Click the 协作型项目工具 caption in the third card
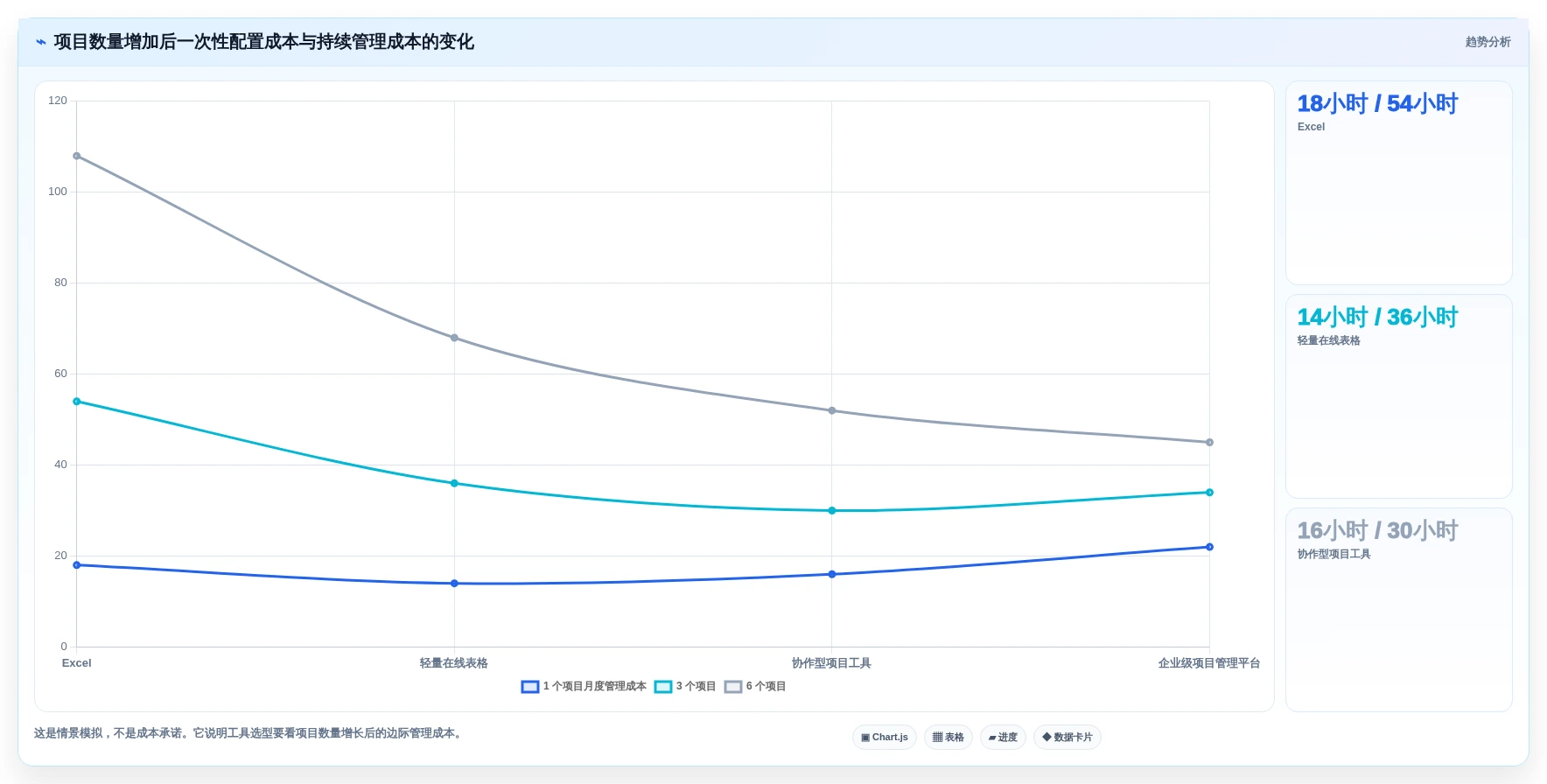The width and height of the screenshot is (1547, 784). point(1333,554)
